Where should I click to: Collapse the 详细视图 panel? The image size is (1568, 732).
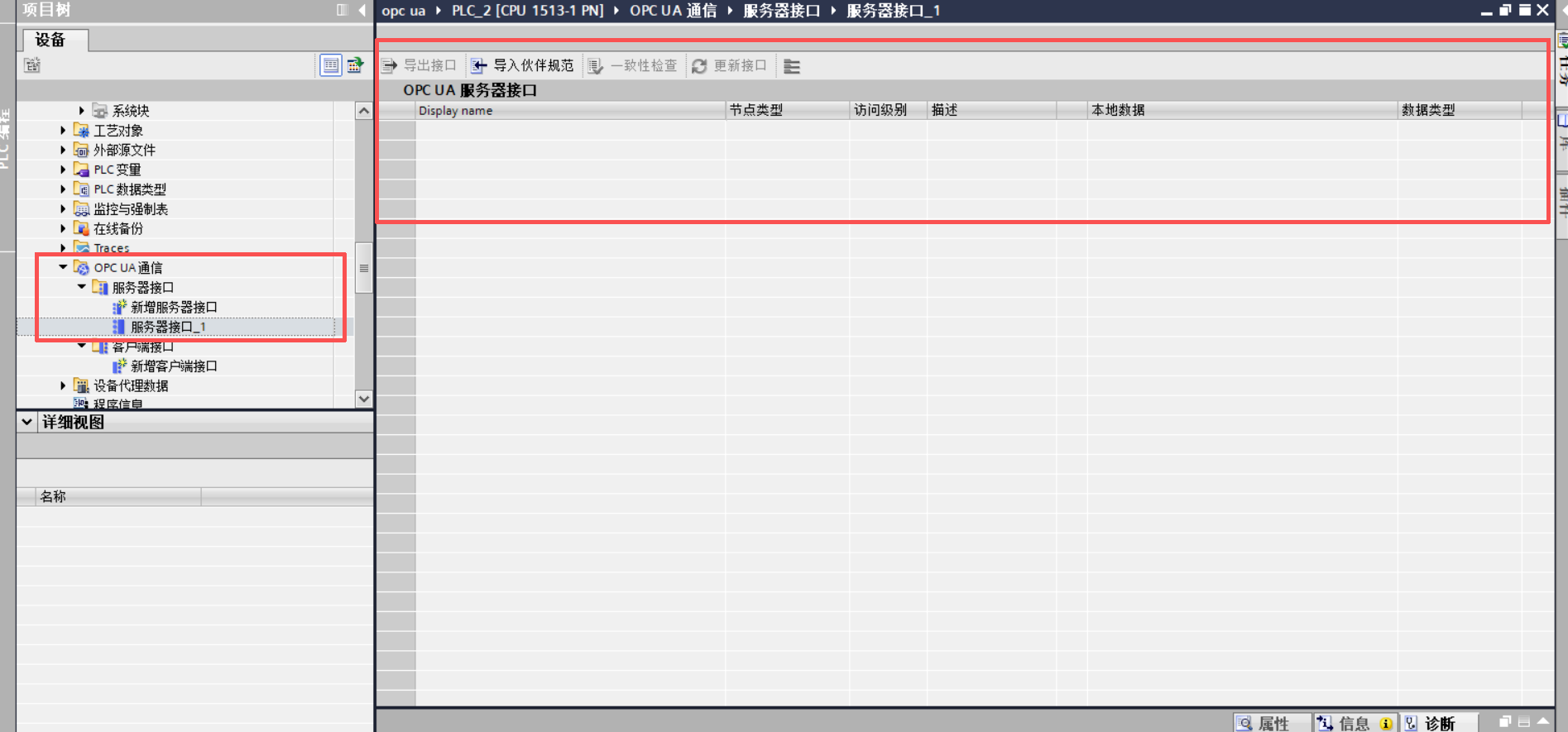(27, 422)
